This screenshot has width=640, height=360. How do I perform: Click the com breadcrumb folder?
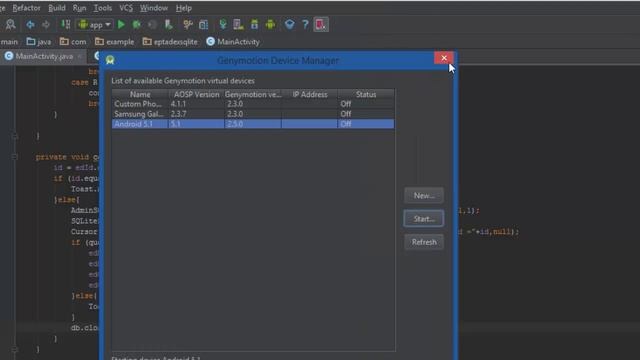(73, 42)
